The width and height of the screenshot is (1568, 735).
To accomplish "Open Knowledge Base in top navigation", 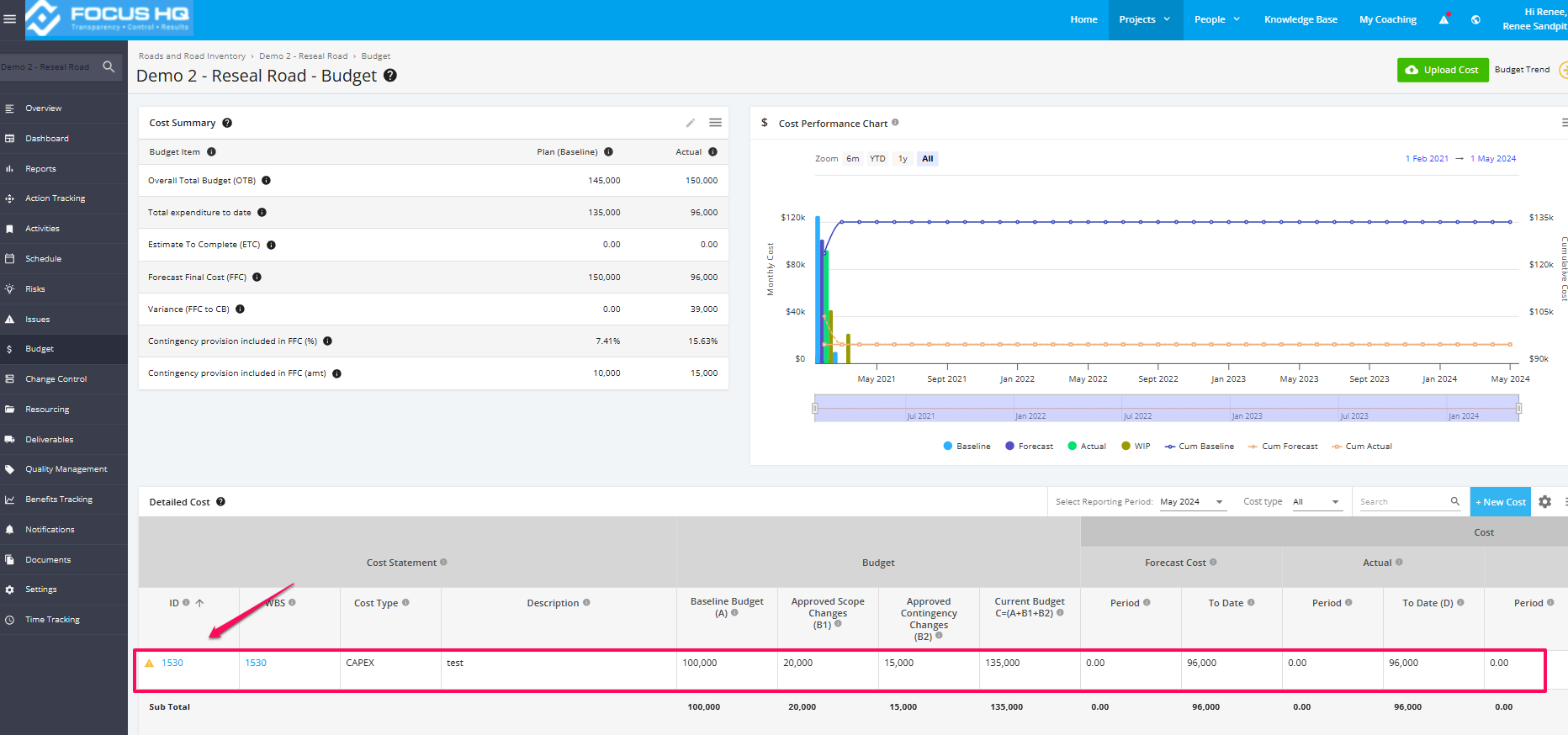I will point(1300,19).
